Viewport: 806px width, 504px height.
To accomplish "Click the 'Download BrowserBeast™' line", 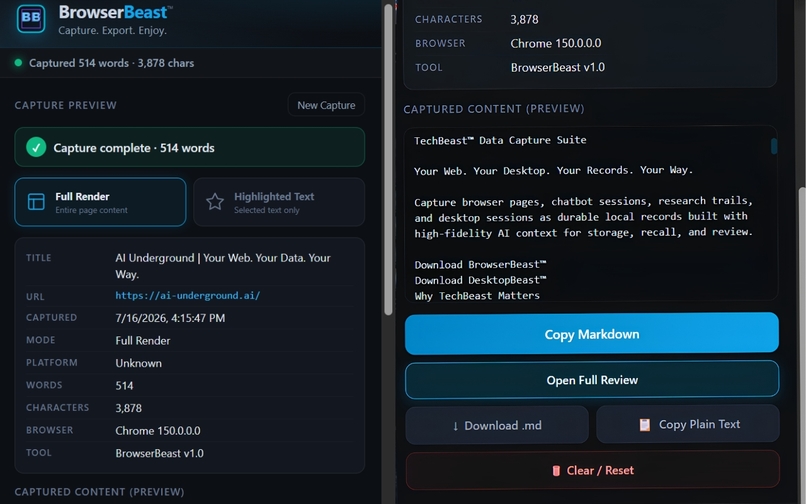I will coord(480,264).
